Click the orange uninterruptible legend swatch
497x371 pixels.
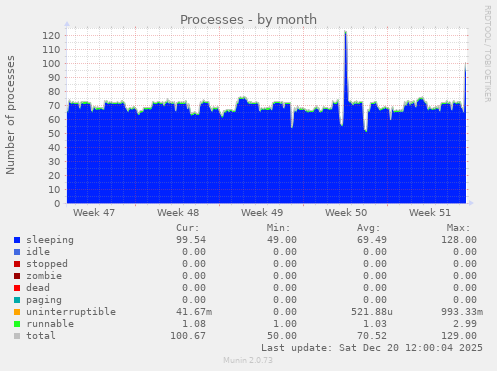[x=17, y=312]
